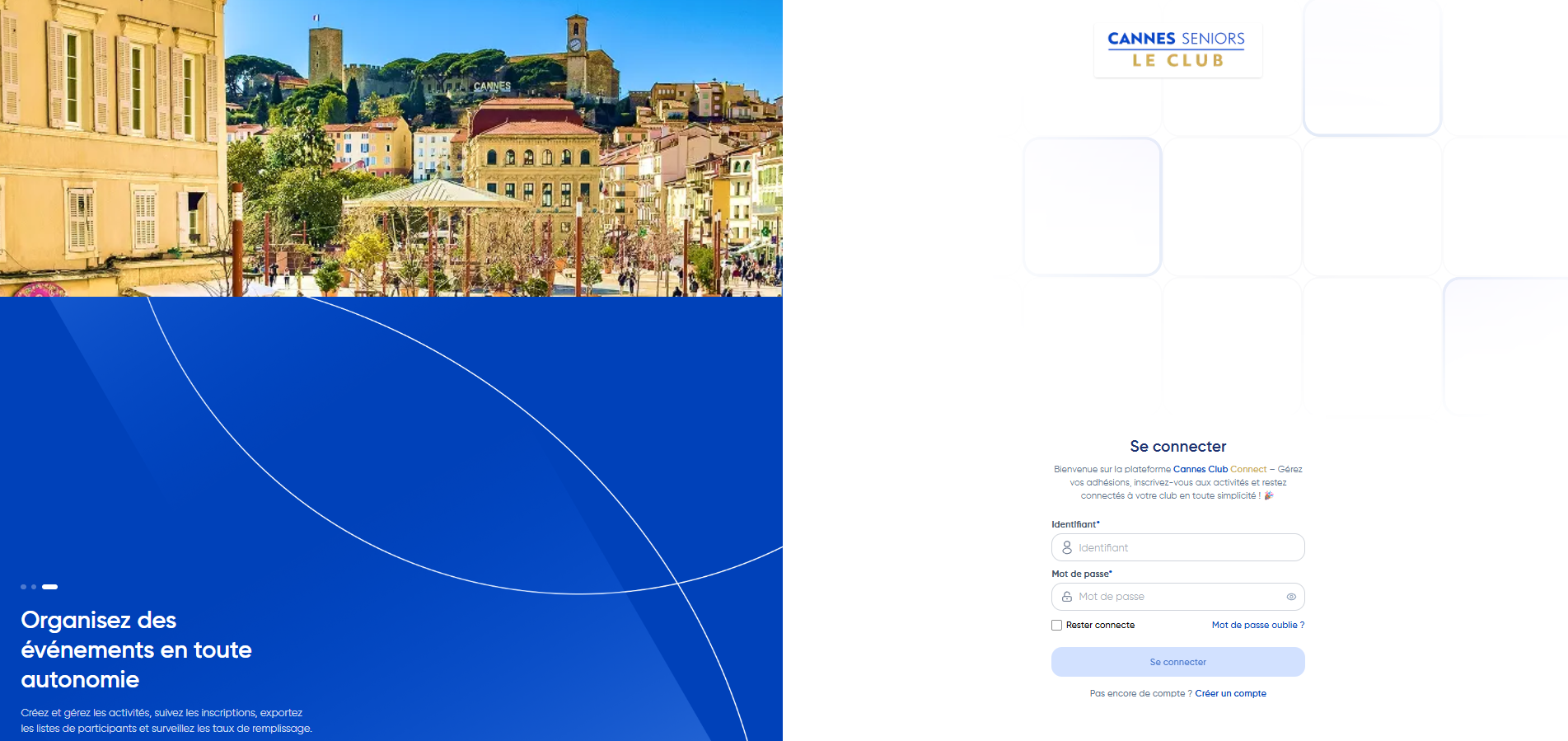Click the Cannes old town photo
The image size is (1568, 741).
click(391, 148)
